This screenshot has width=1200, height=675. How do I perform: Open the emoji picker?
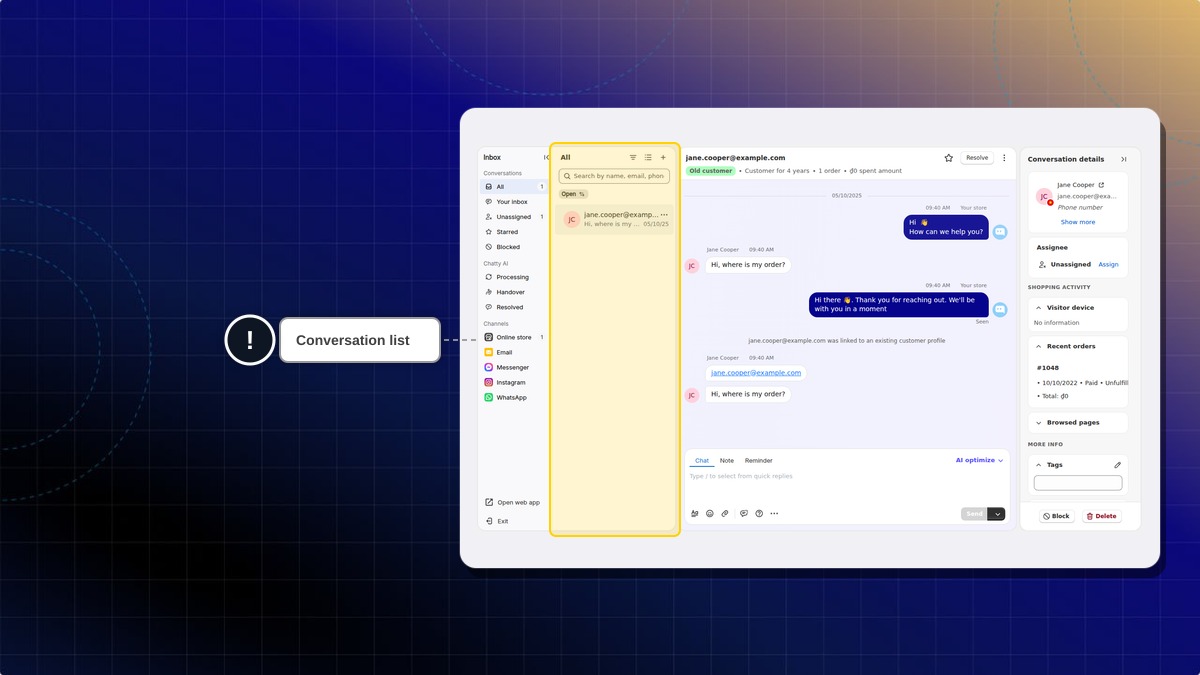(710, 514)
